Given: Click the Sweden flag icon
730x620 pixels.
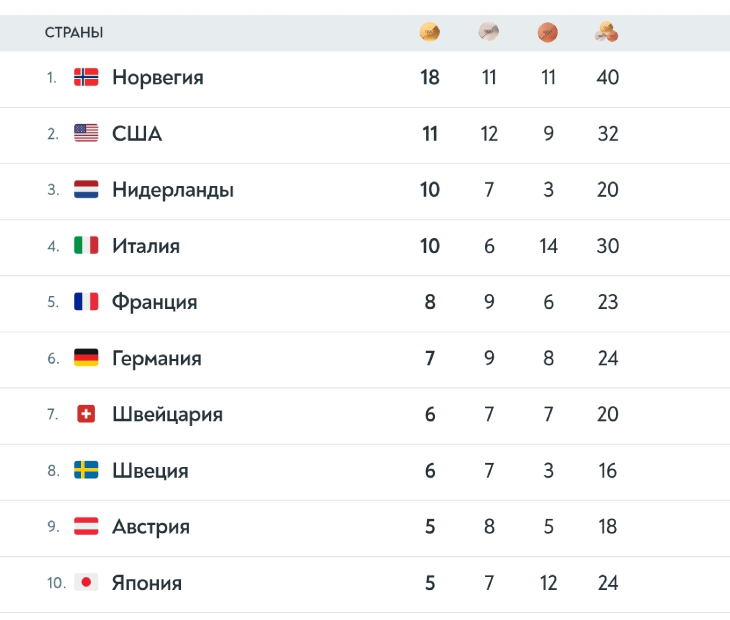Looking at the screenshot, I should 86,470.
